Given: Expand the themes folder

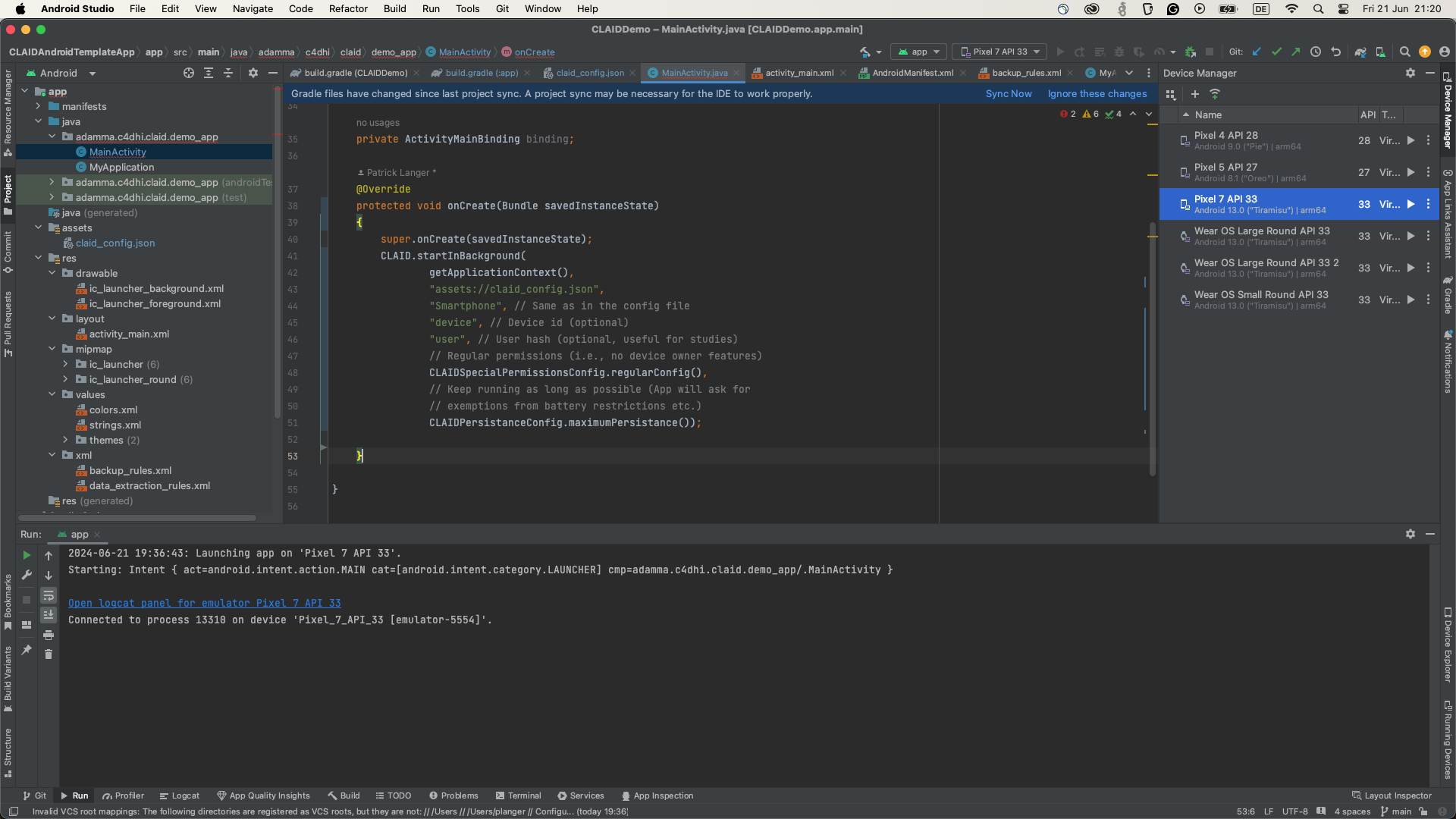Looking at the screenshot, I should point(65,441).
